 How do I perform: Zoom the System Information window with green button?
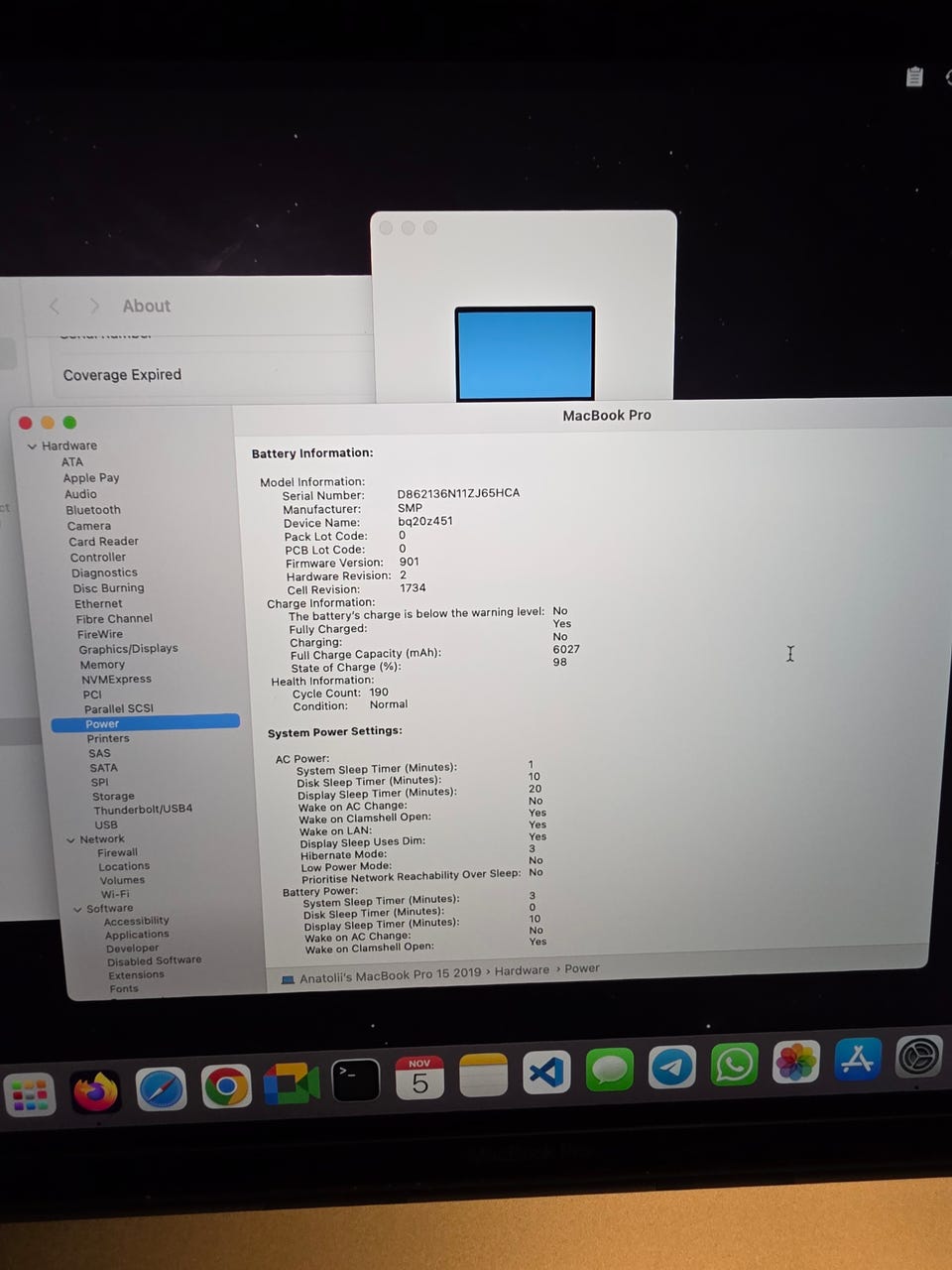coord(69,423)
